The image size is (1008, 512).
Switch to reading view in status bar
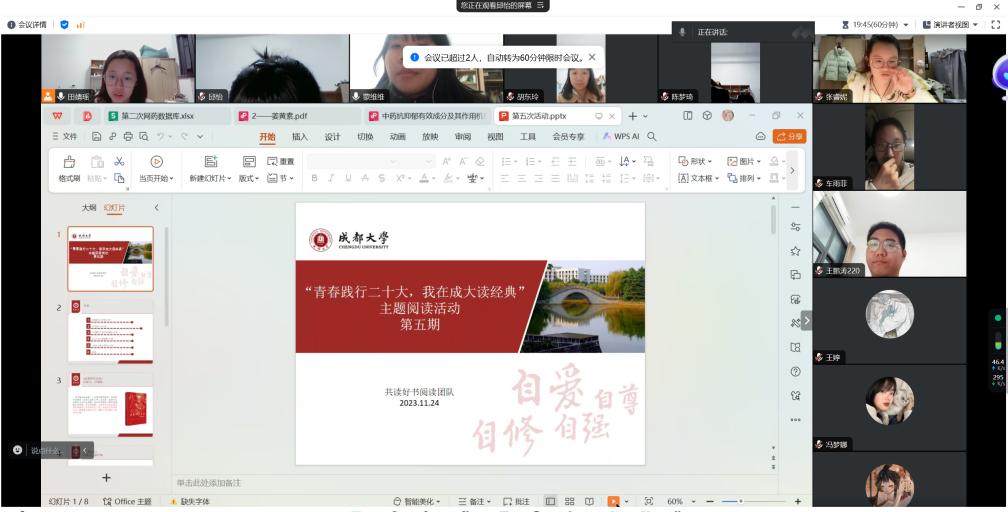589,501
